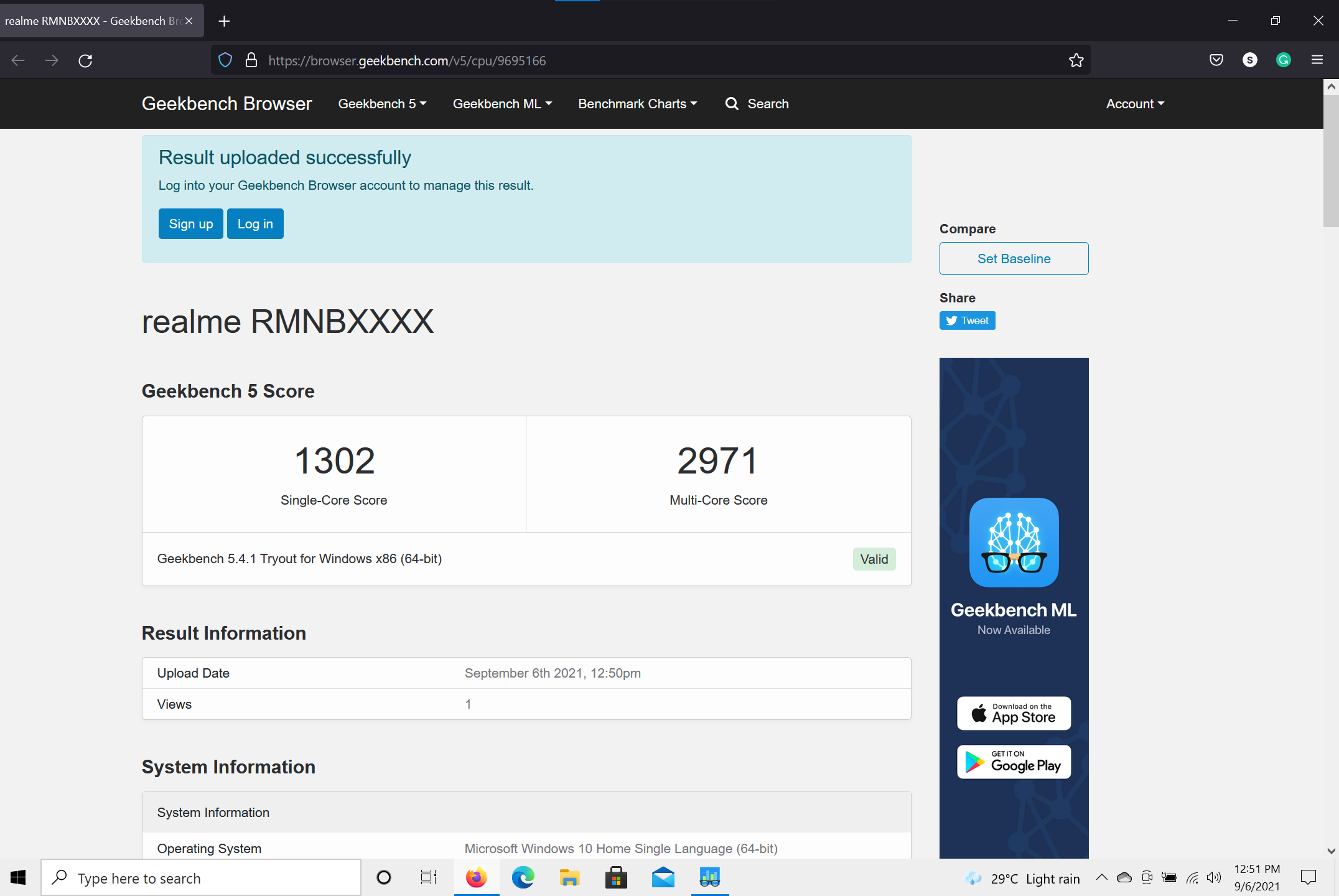Click the Sign up button

191,224
